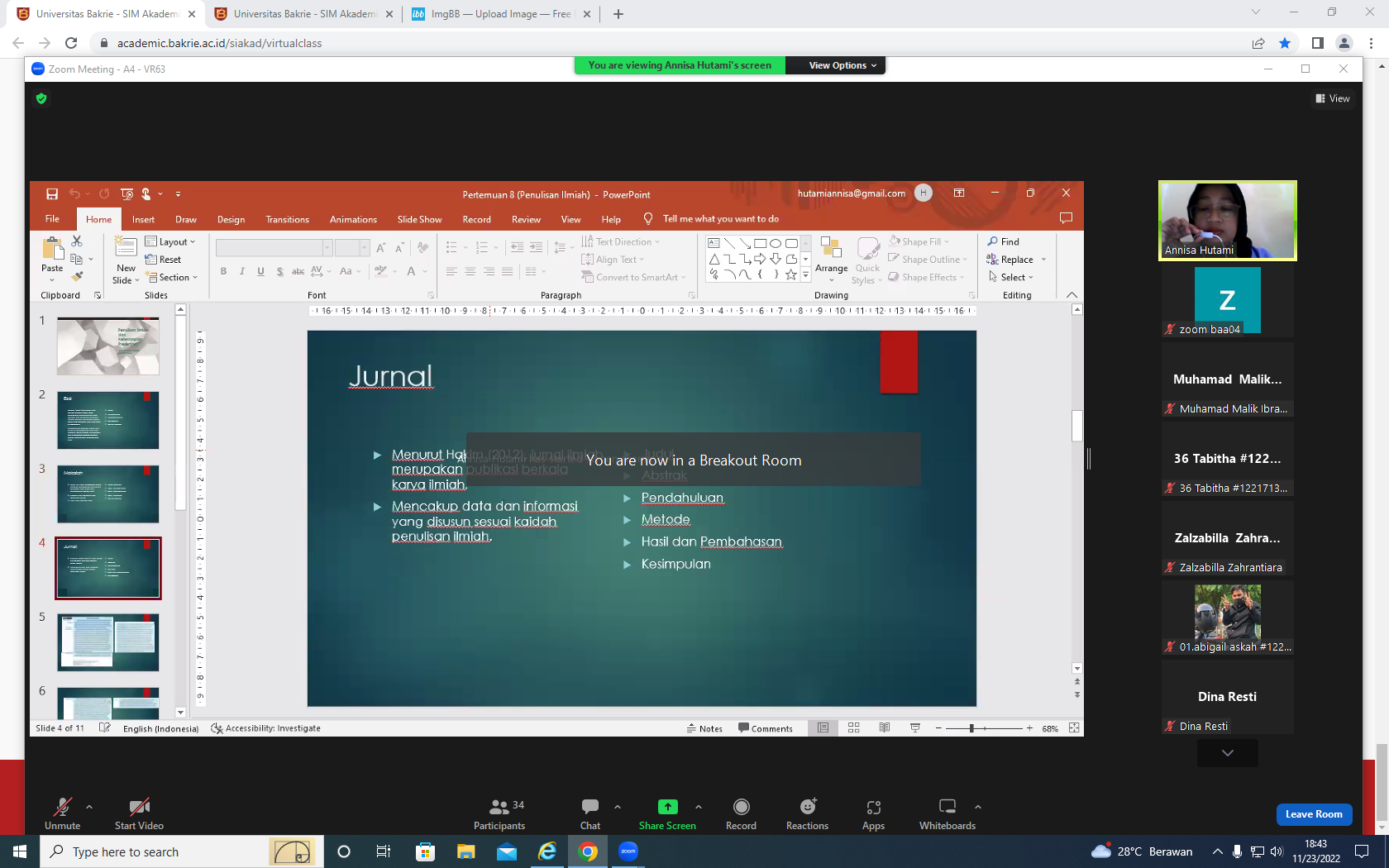Open the Reactions smiley icon
The width and height of the screenshot is (1389, 868).
click(x=808, y=807)
